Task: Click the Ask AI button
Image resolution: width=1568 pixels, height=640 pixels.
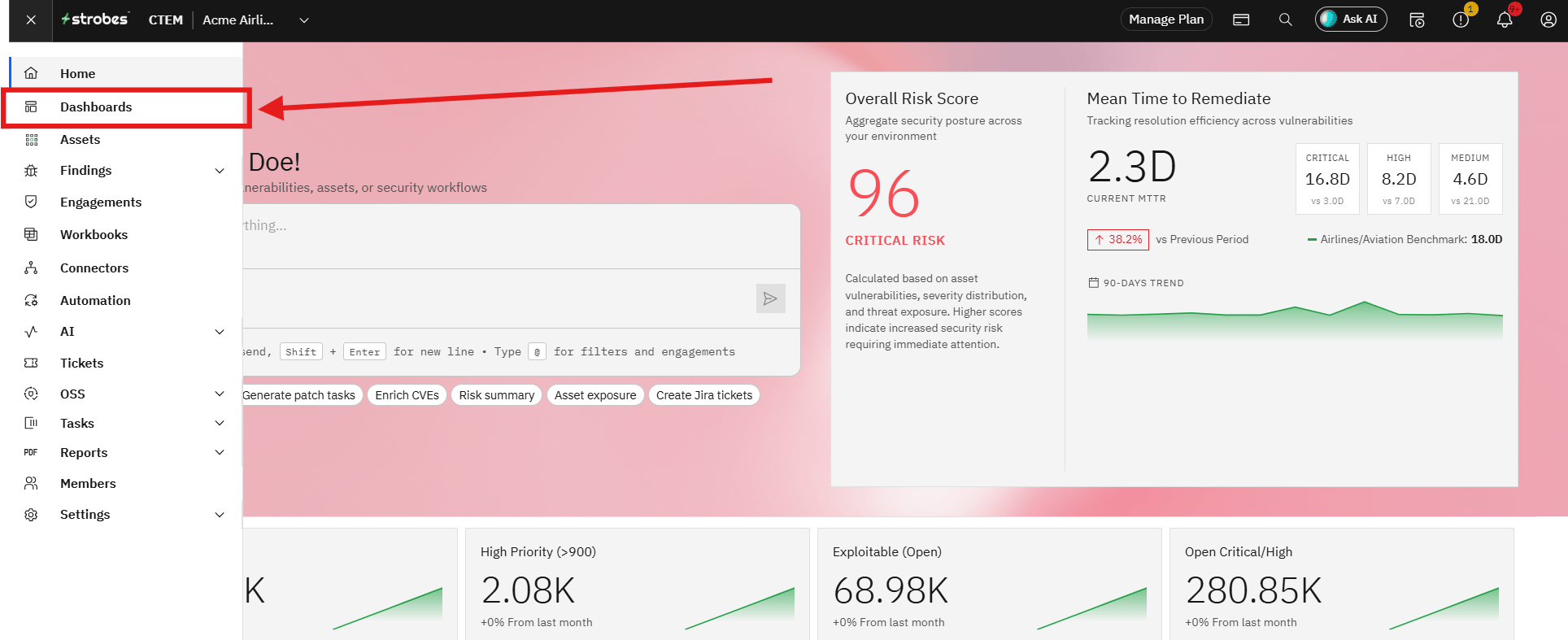Action: tap(1351, 19)
